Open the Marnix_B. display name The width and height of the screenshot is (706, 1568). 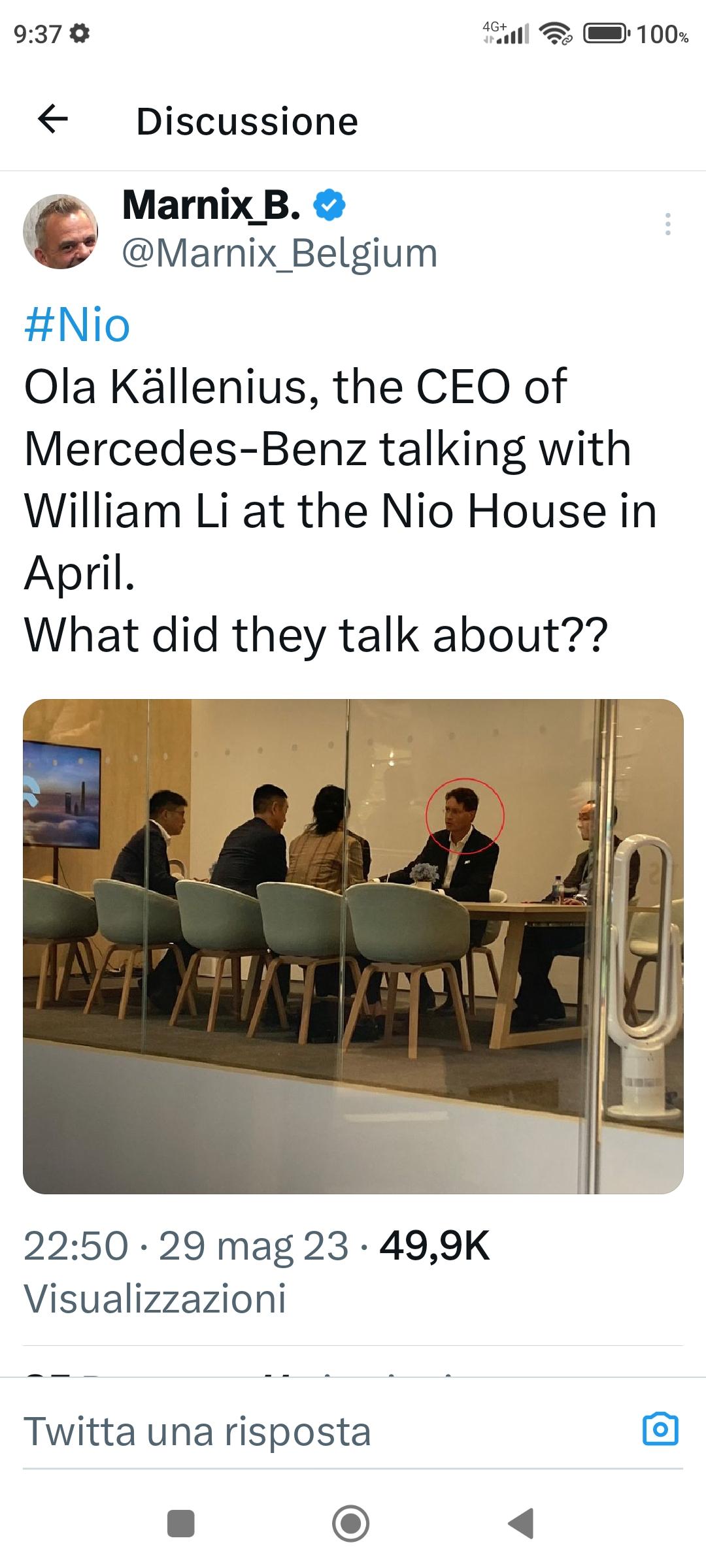[x=212, y=205]
